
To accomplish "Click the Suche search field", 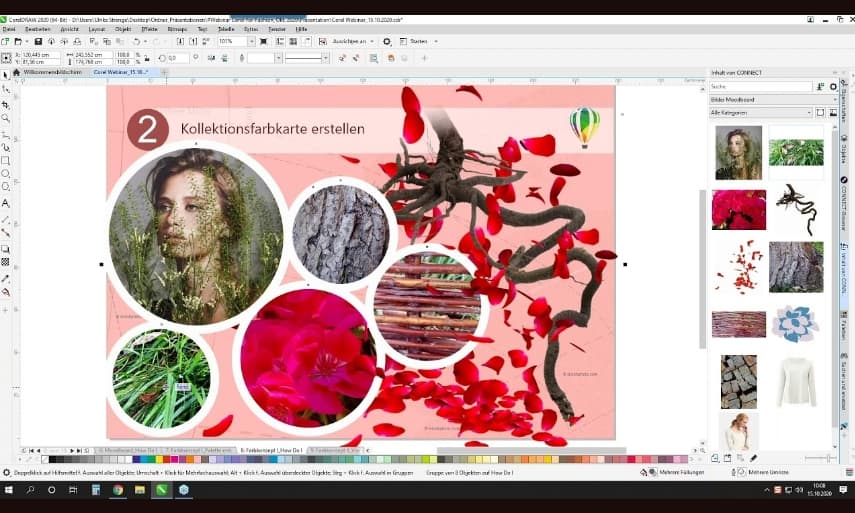I will pyautogui.click(x=760, y=87).
